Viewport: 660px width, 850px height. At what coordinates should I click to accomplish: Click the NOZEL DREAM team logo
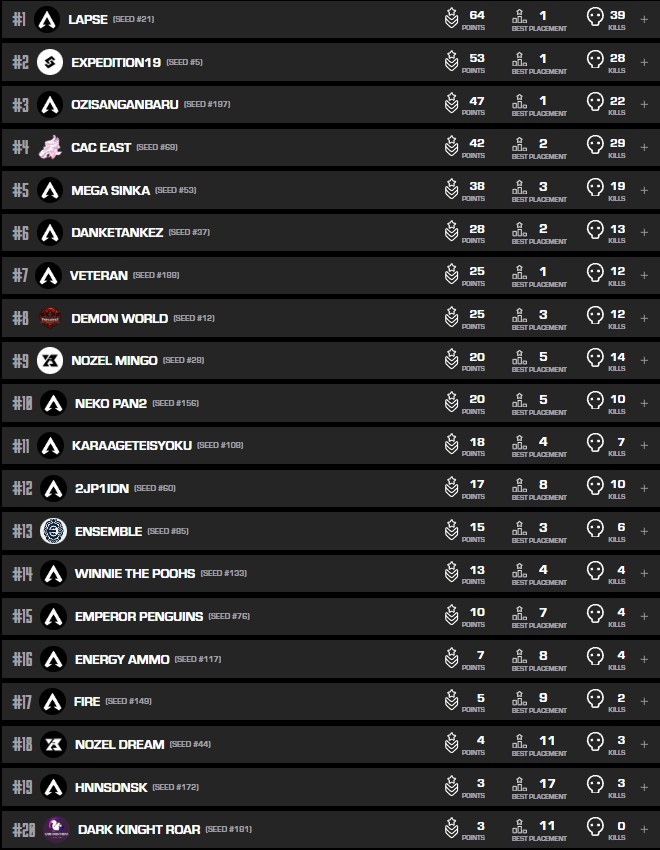(x=53, y=744)
